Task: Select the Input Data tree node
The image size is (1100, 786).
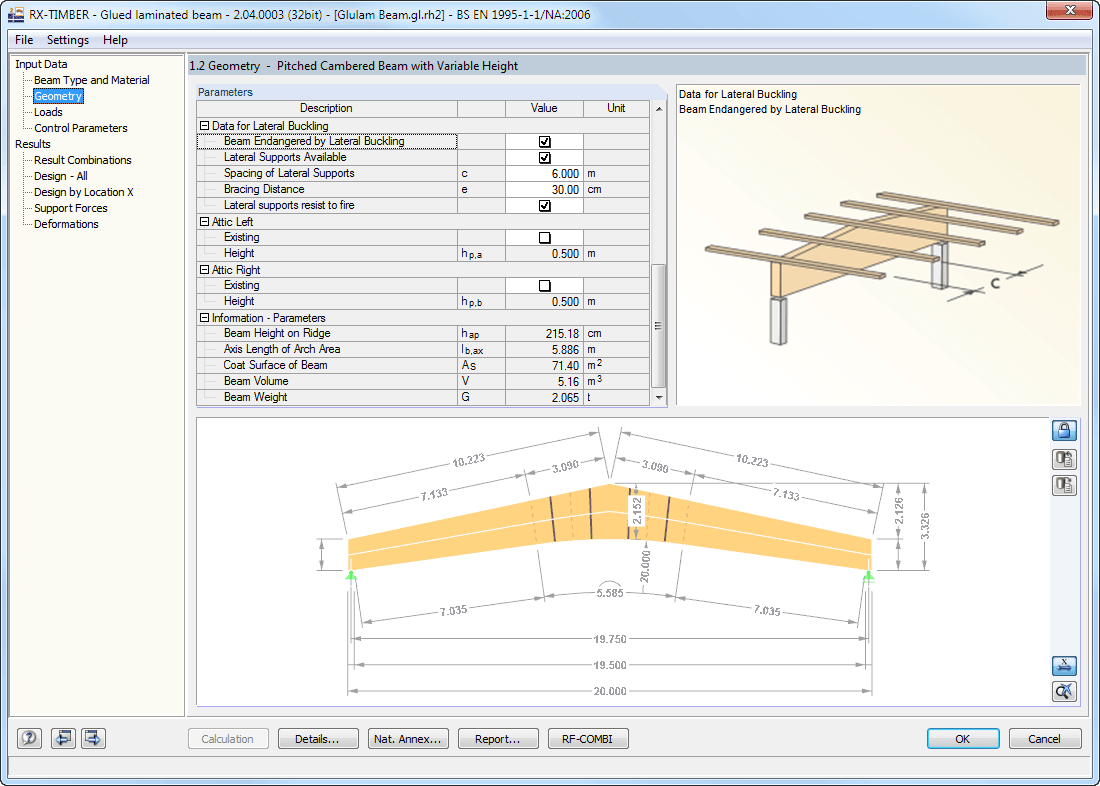Action: click(x=41, y=64)
